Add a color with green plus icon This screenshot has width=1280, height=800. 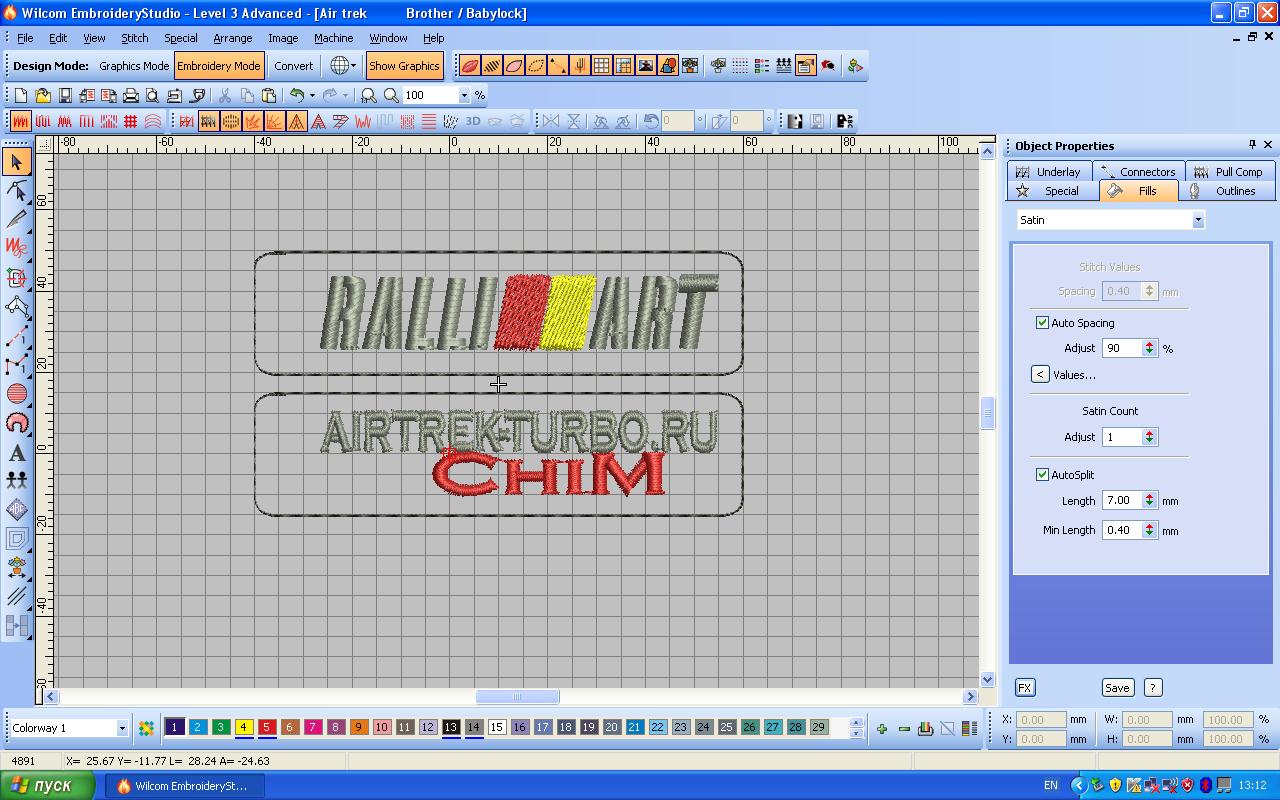click(x=881, y=728)
